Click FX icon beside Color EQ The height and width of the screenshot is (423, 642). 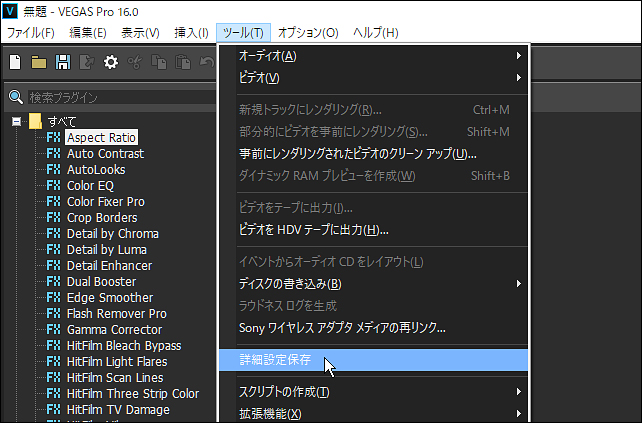(54, 185)
